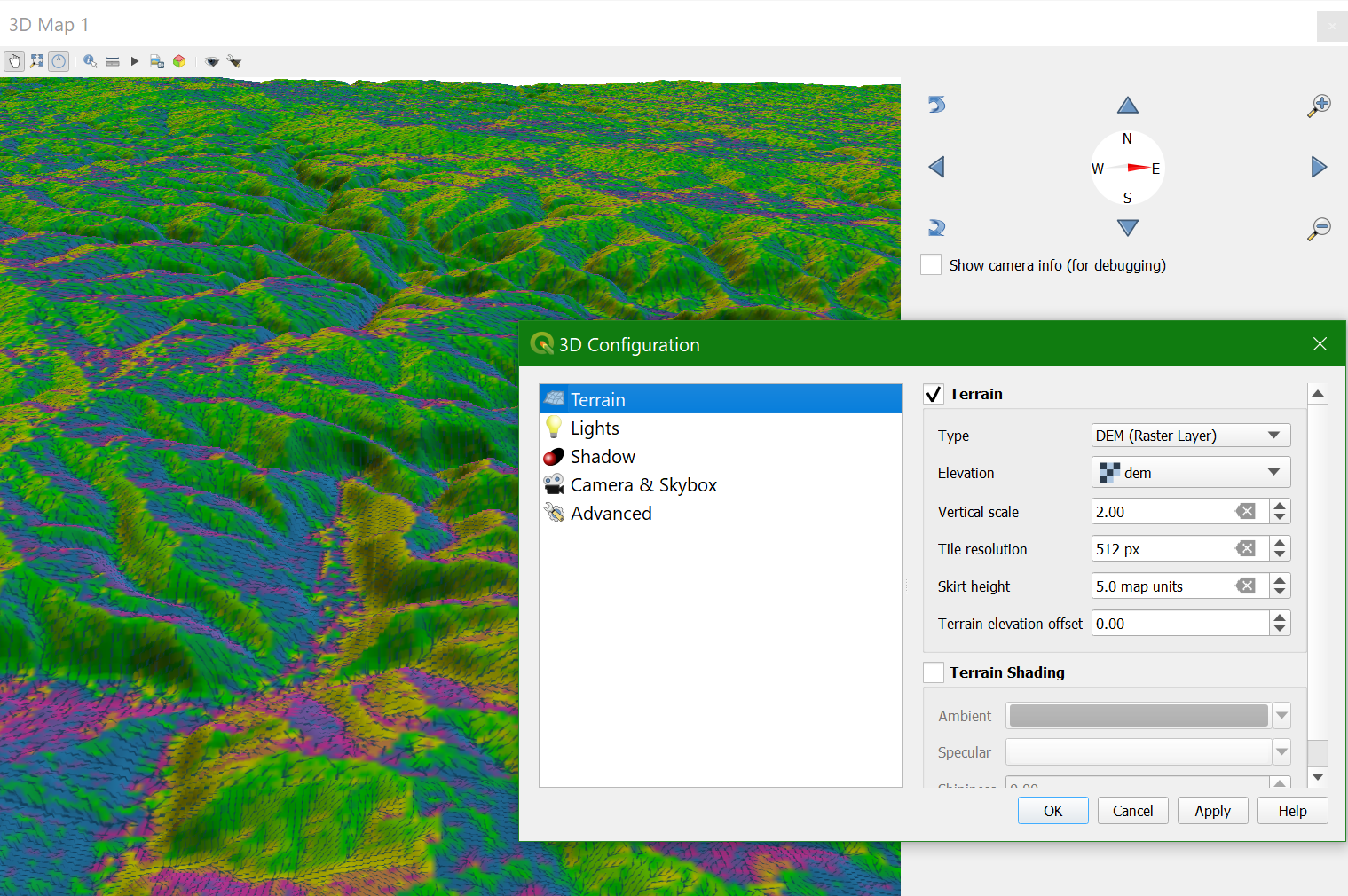Click the rotate left arrow in navigation
Image resolution: width=1348 pixels, height=896 pixels.
click(936, 105)
